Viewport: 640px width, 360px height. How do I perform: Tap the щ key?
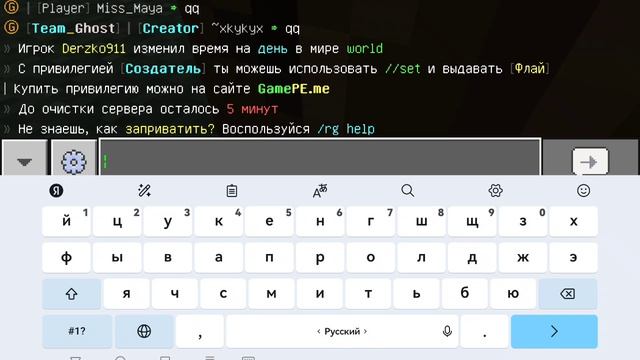[x=472, y=221]
